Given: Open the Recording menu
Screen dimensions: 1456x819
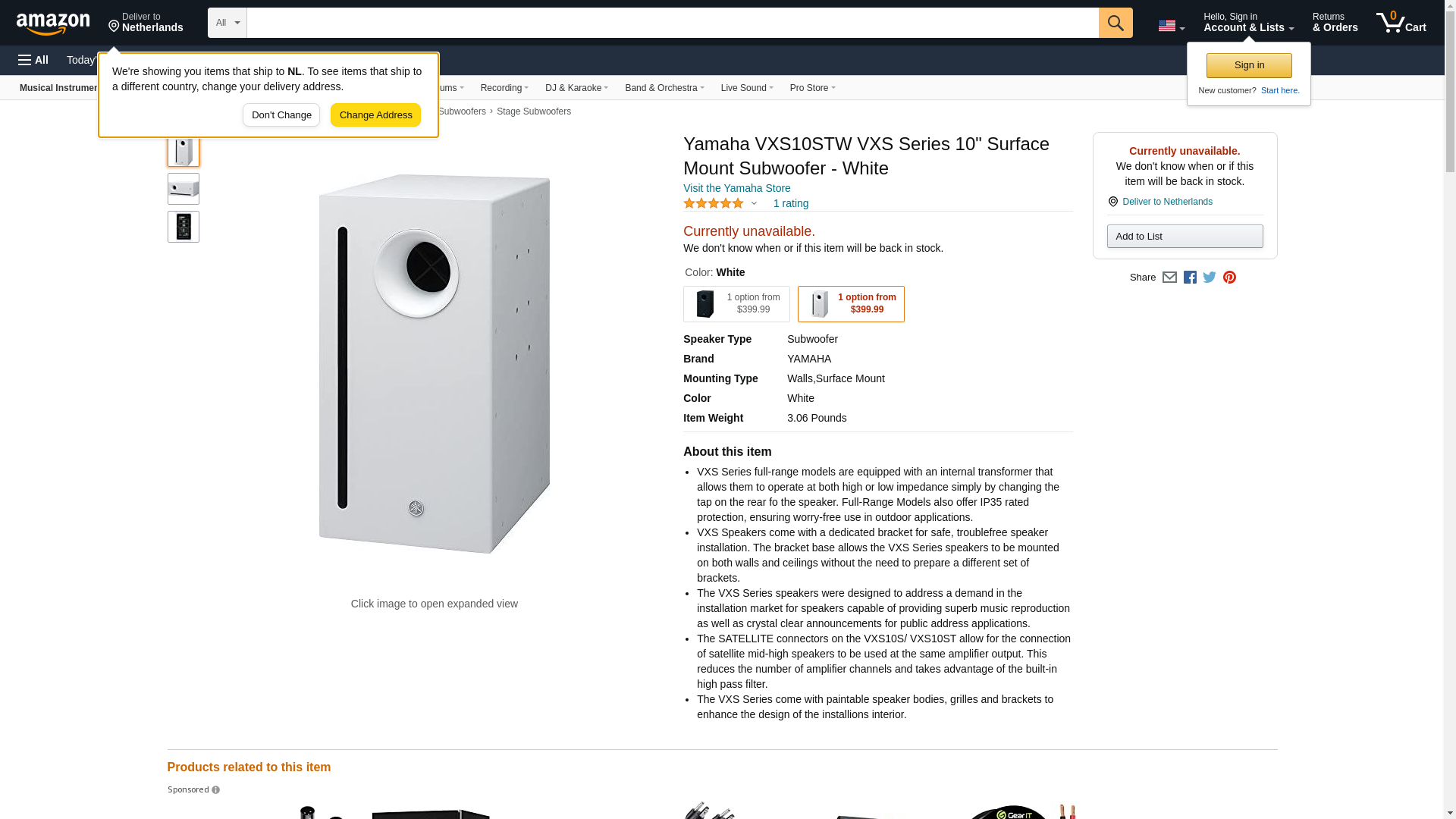Looking at the screenshot, I should point(504,88).
